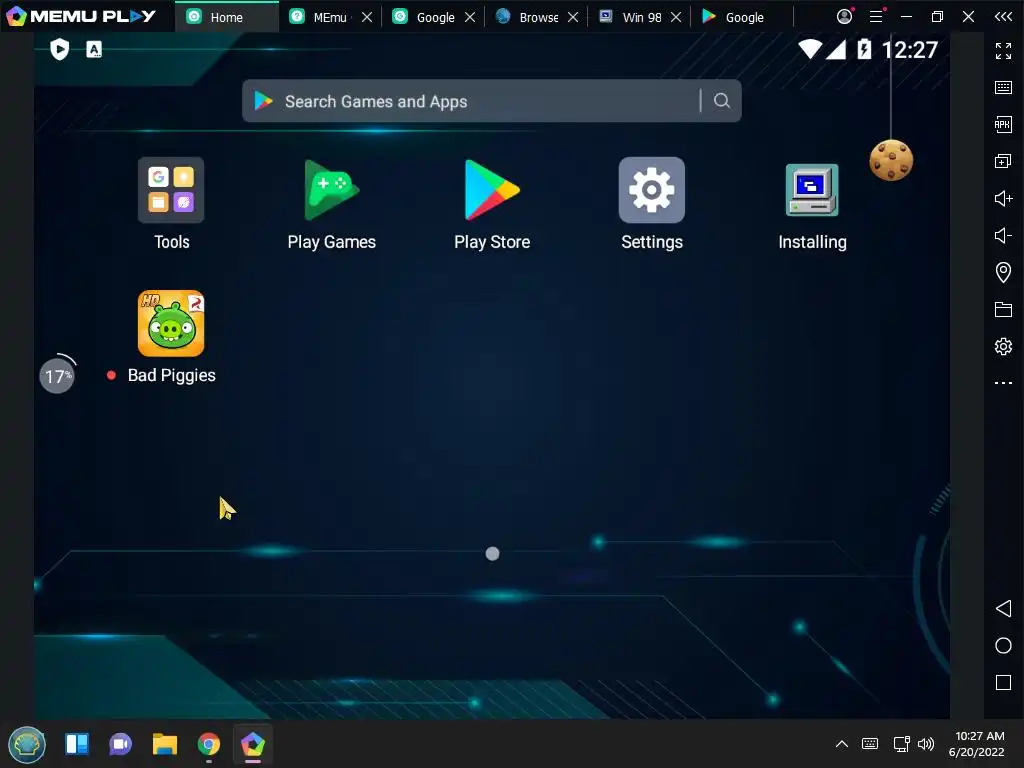Switch to the Home tab
This screenshot has width=1024, height=768.
tap(227, 17)
